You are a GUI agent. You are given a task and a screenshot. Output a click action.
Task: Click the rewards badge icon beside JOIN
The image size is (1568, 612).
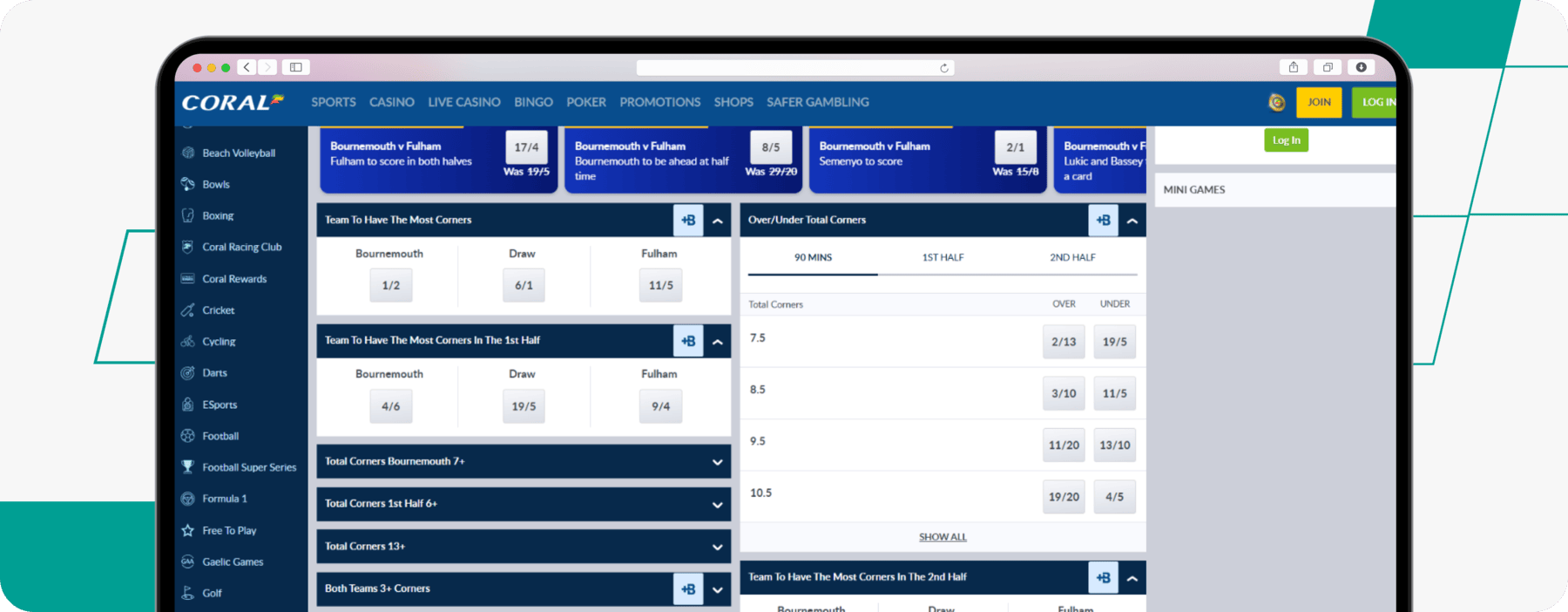tap(1276, 102)
